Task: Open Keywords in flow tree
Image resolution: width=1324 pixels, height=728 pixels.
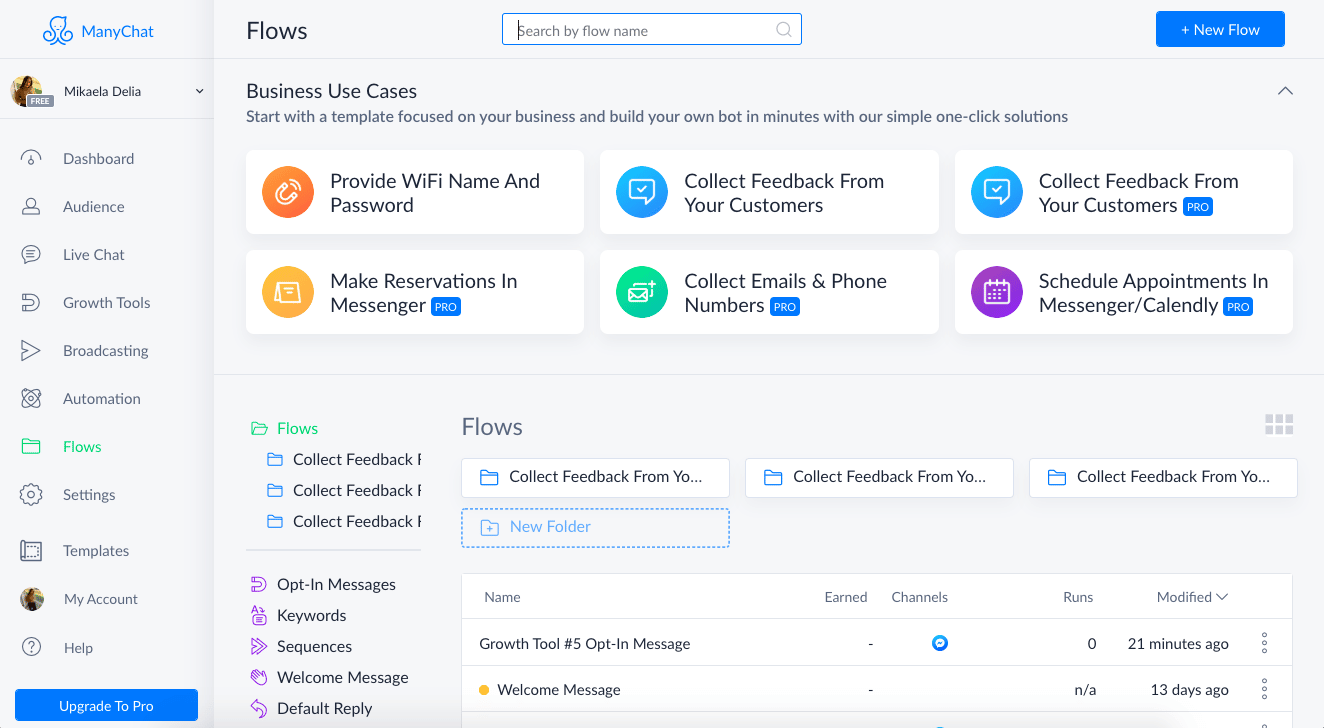Action: 311,615
